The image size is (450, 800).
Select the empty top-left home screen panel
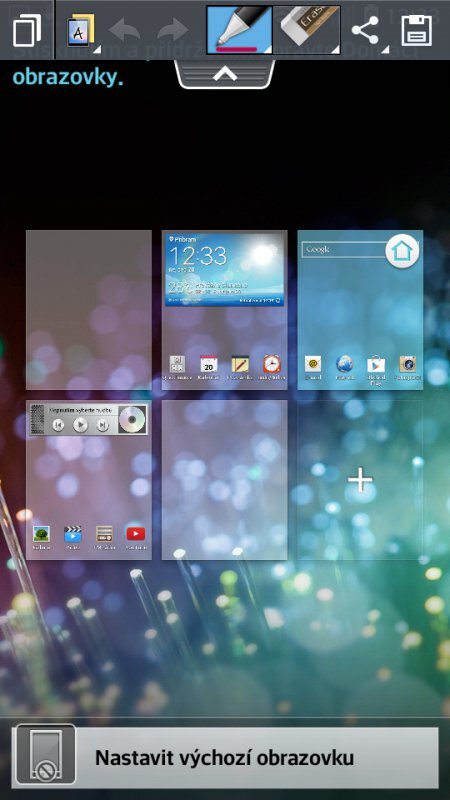(89, 310)
